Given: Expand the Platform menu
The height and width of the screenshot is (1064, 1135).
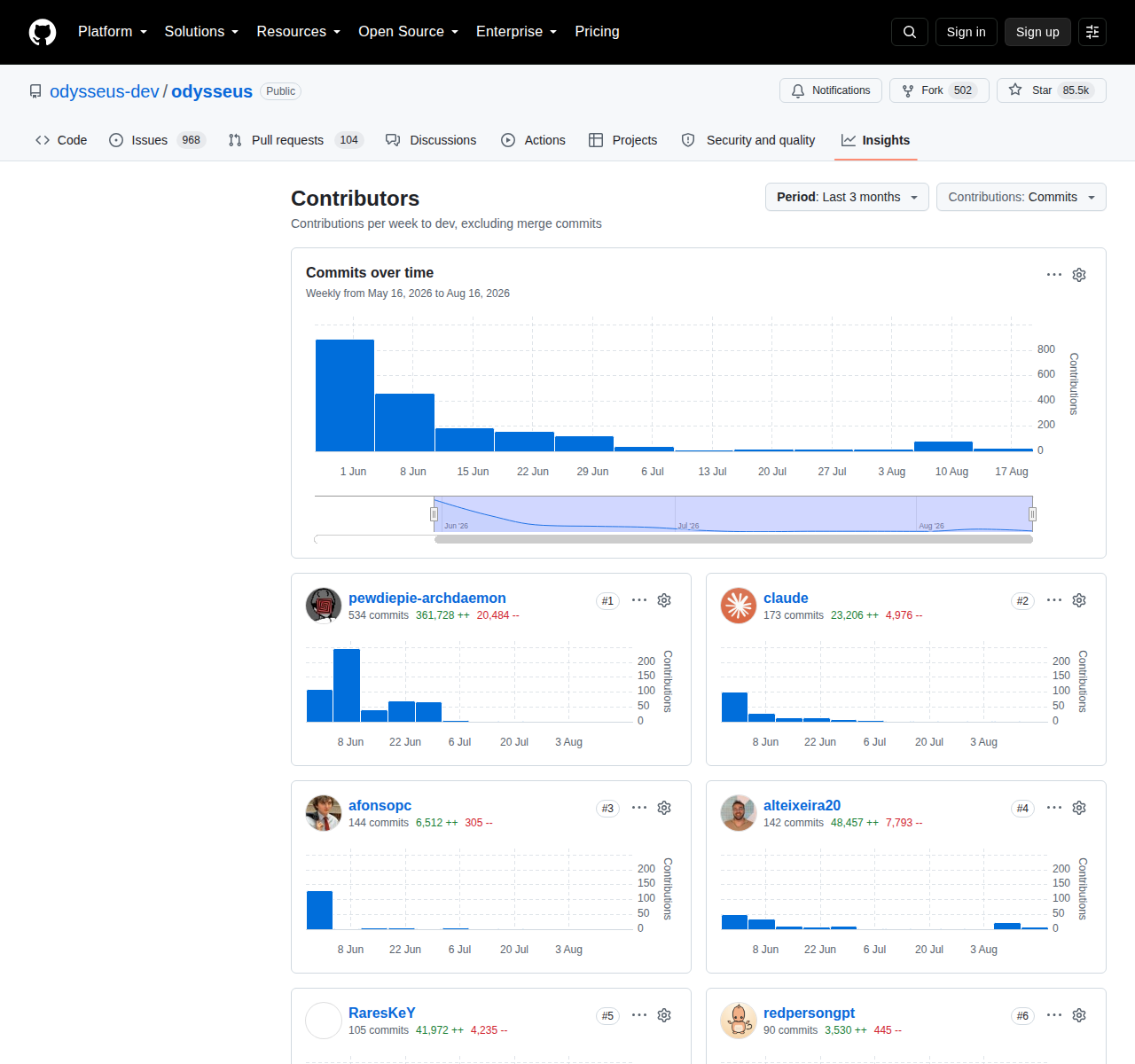Looking at the screenshot, I should (x=113, y=32).
